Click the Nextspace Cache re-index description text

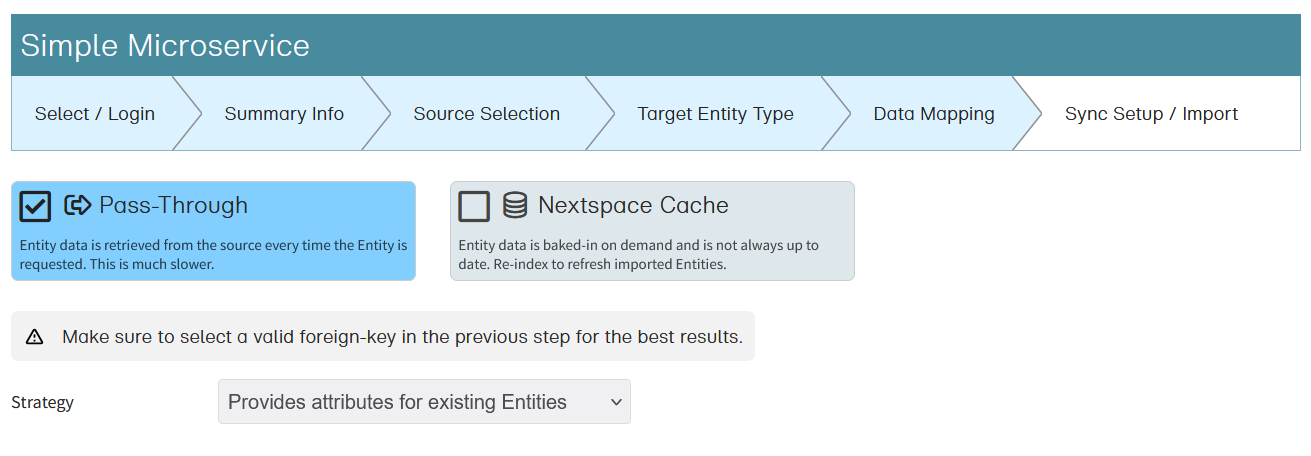pos(638,255)
